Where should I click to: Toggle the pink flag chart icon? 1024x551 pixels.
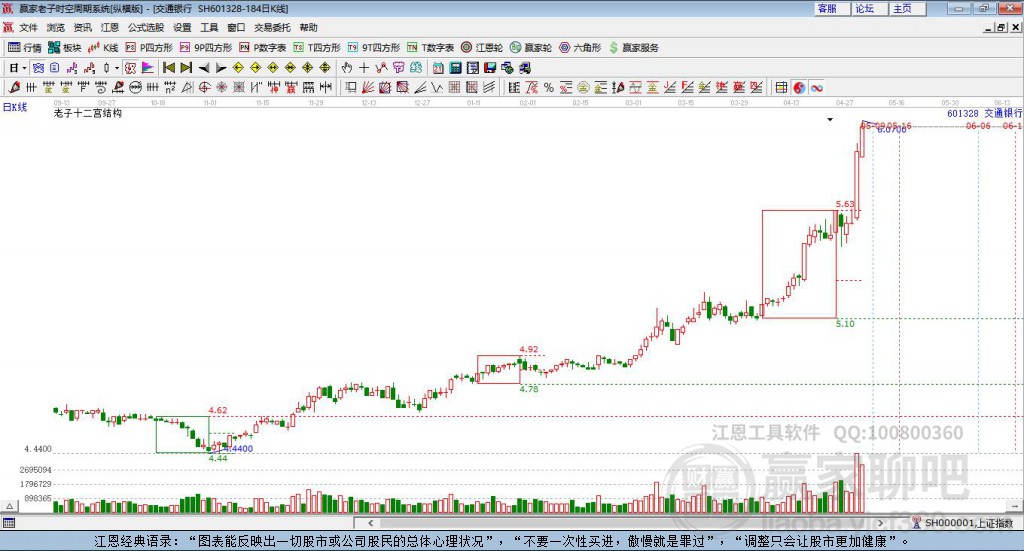(148, 68)
